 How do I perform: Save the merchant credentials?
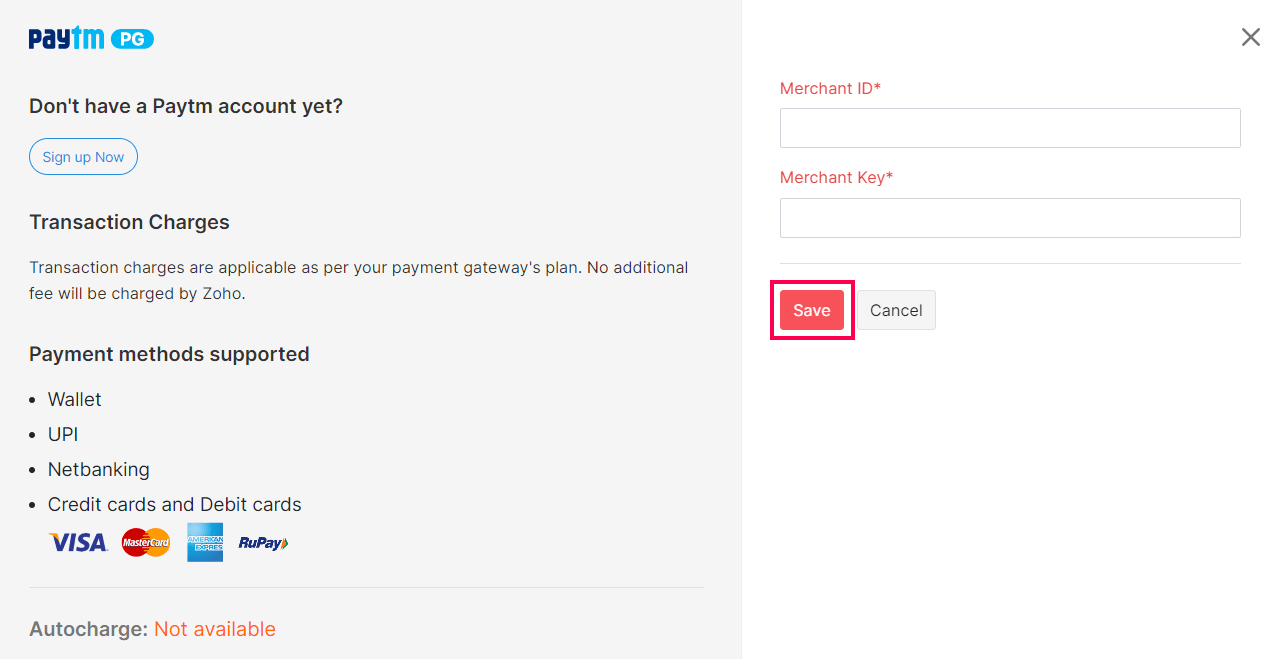point(811,310)
